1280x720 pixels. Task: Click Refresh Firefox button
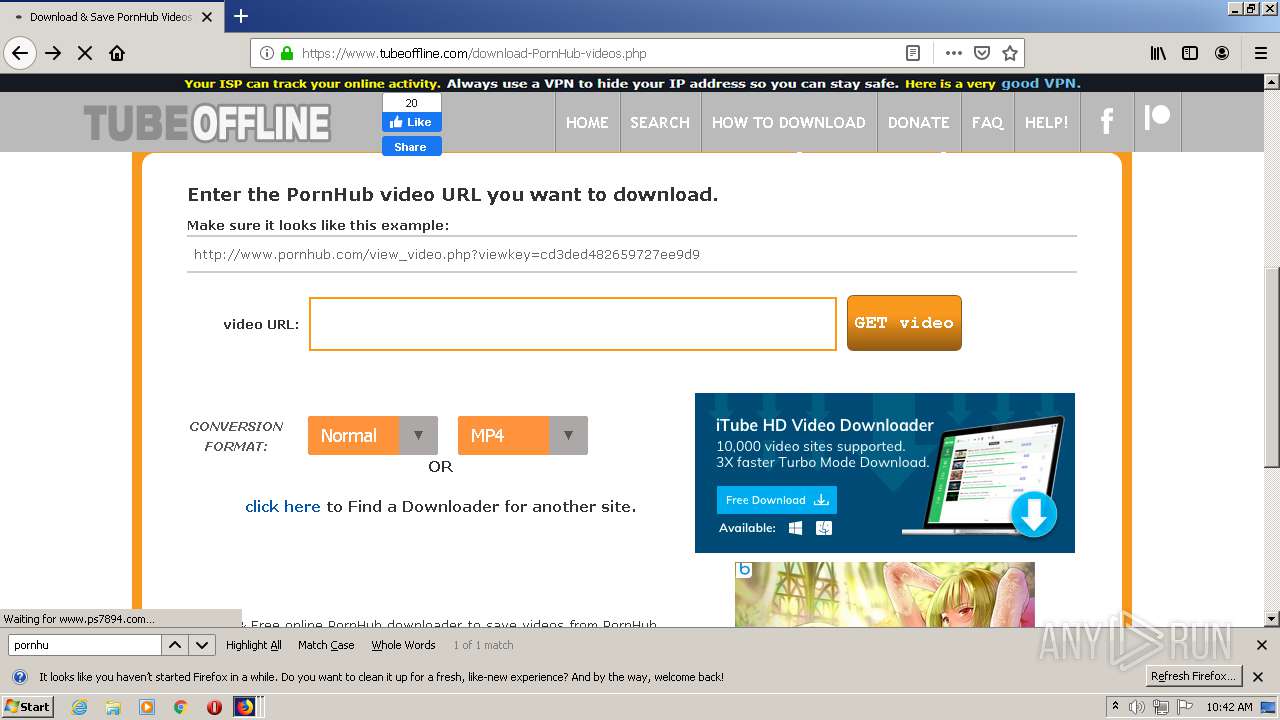[1194, 677]
